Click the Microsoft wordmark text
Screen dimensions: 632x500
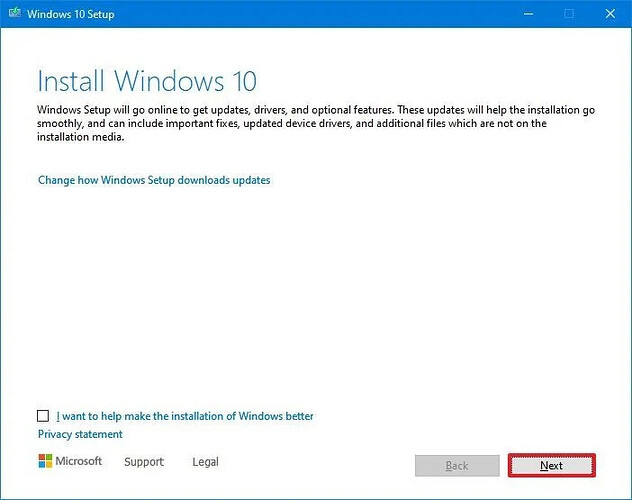click(79, 461)
